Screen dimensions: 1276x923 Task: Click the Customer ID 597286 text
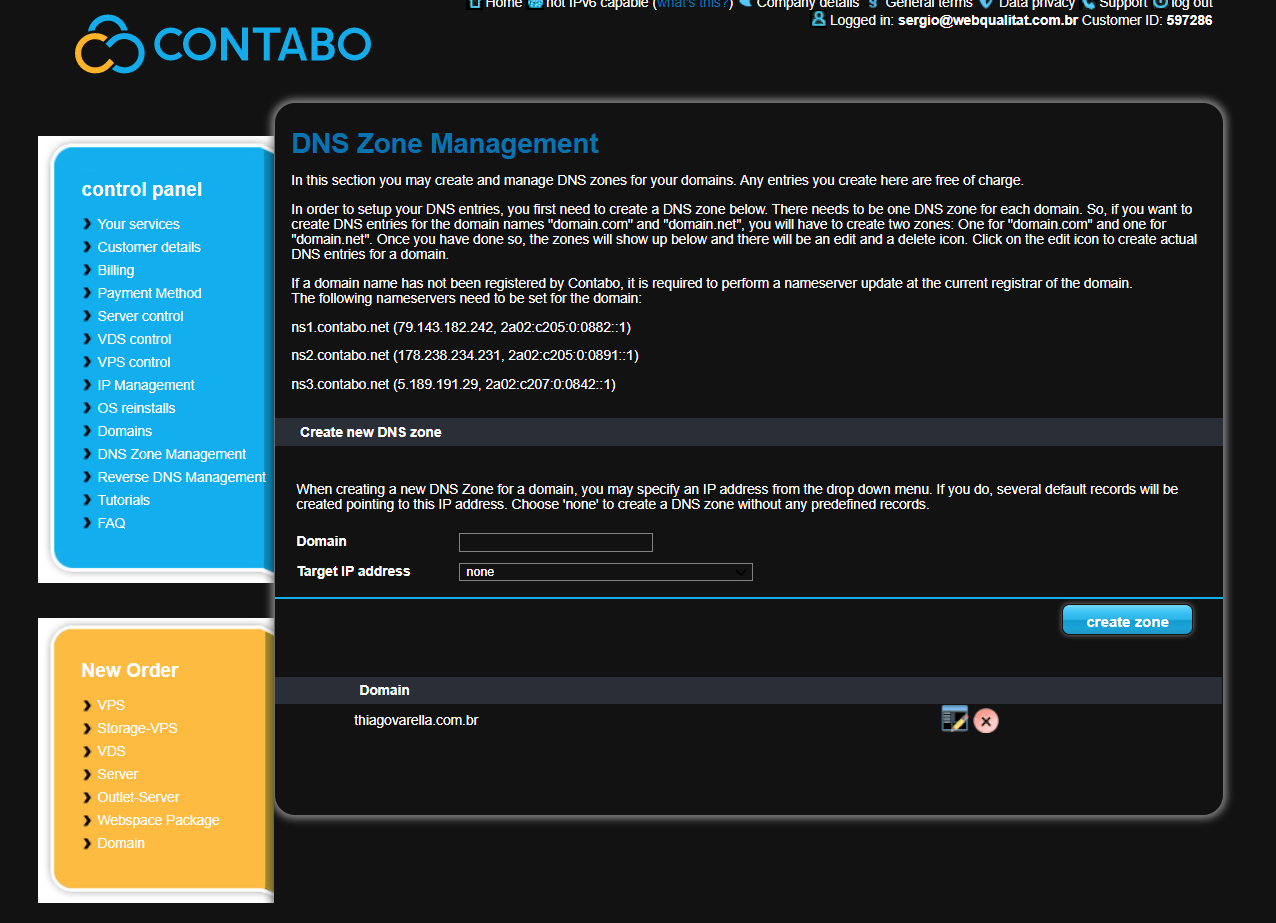(1147, 20)
